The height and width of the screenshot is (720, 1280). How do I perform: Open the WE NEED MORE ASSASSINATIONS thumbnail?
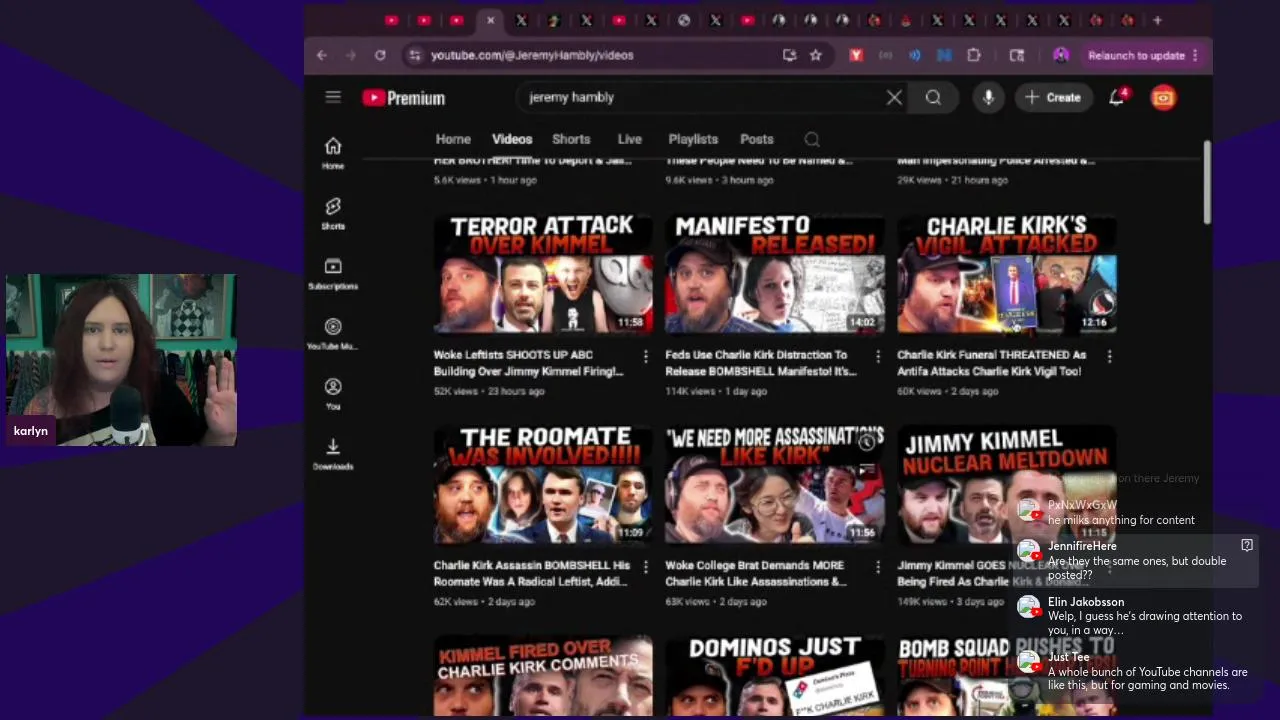tap(775, 485)
